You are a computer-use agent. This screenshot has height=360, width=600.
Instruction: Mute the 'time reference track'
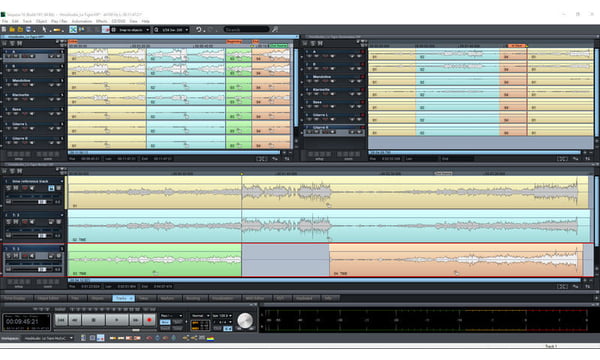16,188
